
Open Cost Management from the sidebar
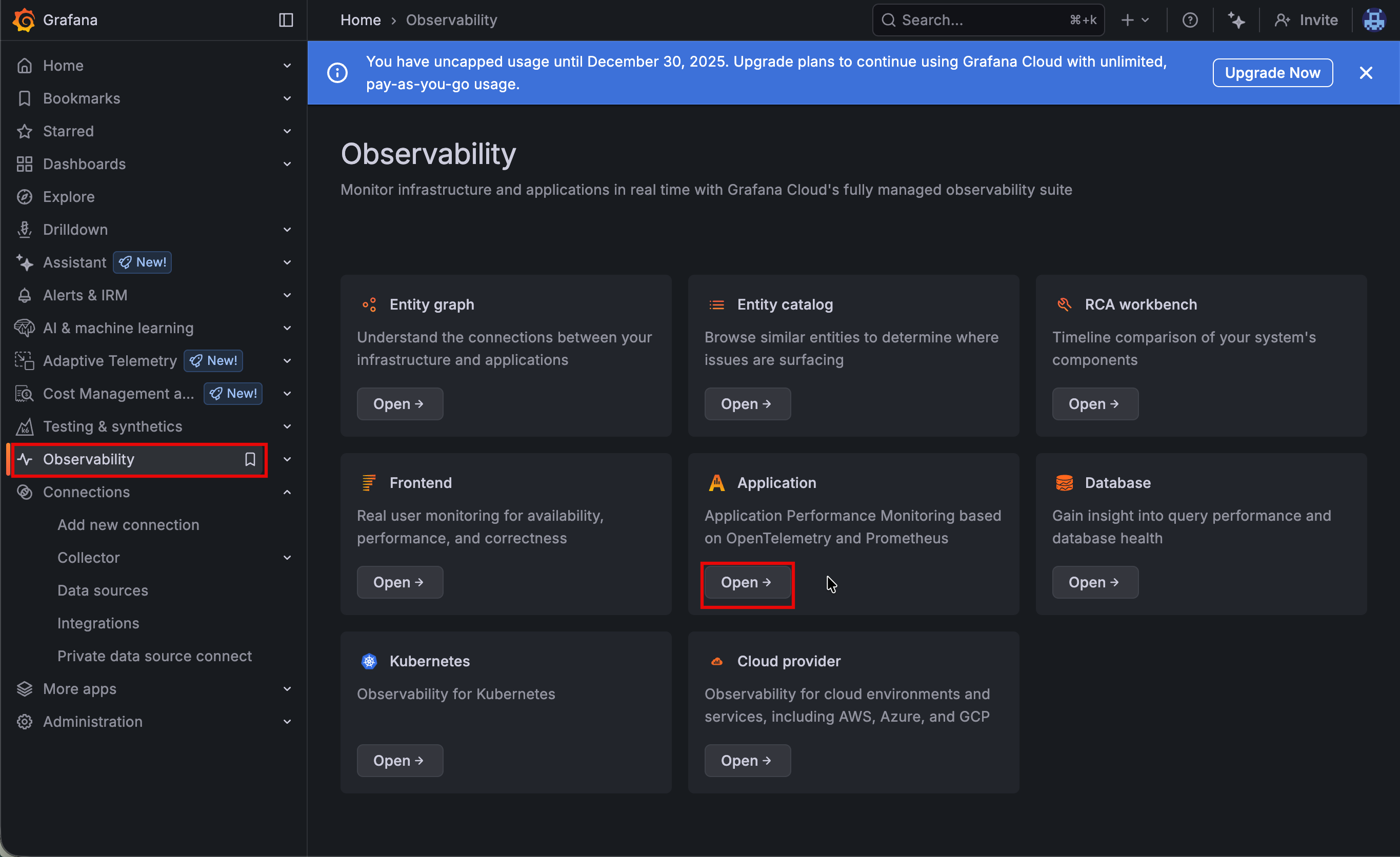[119, 394]
